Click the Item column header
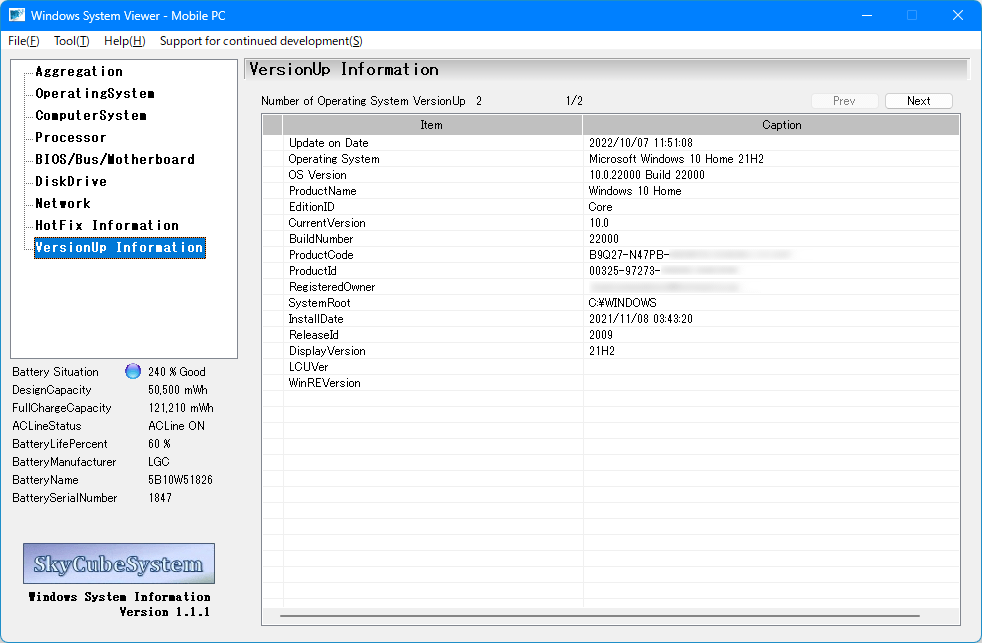Viewport: 982px width, 643px height. [432, 125]
